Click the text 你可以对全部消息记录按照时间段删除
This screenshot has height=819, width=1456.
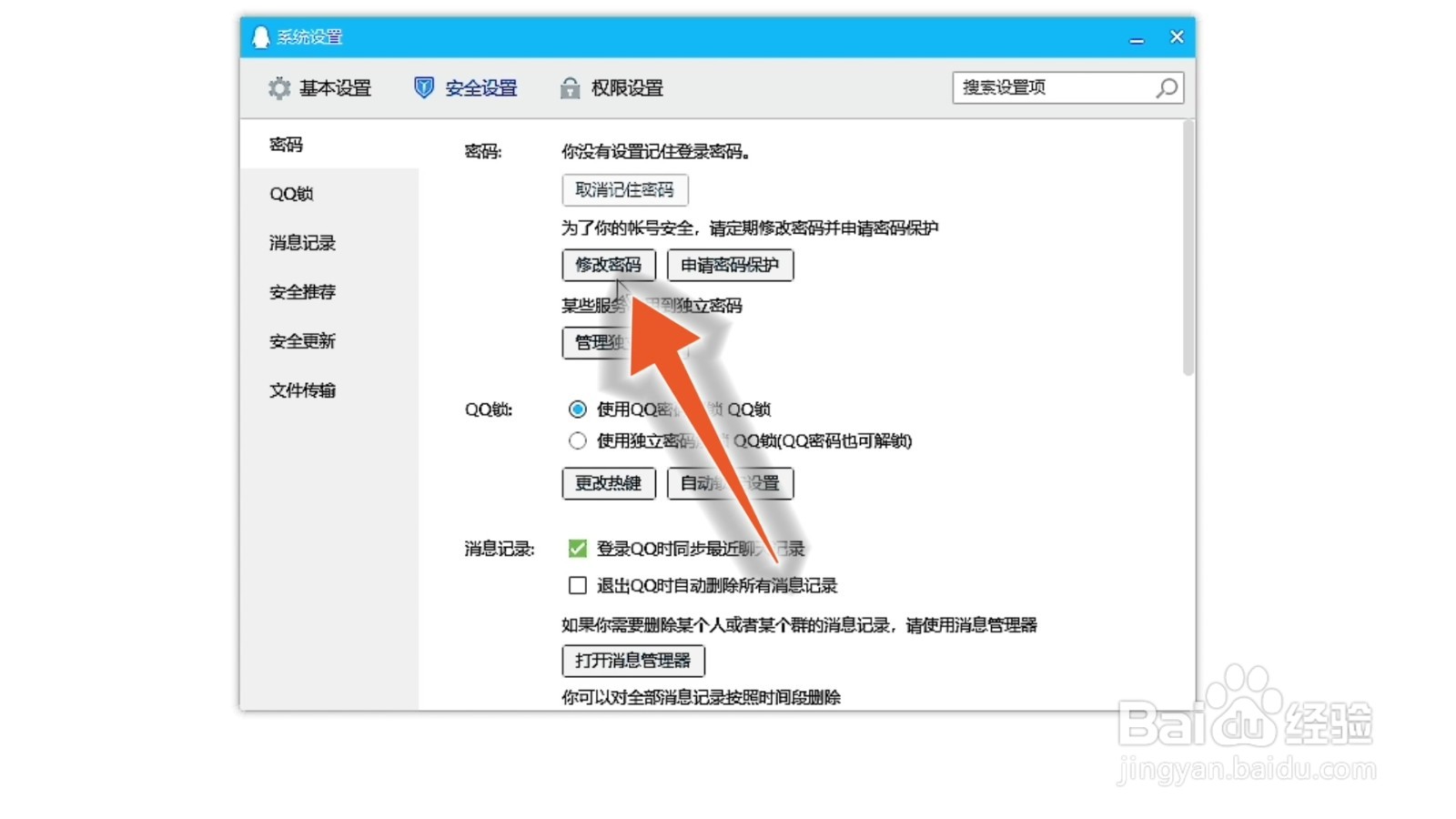[x=701, y=698]
